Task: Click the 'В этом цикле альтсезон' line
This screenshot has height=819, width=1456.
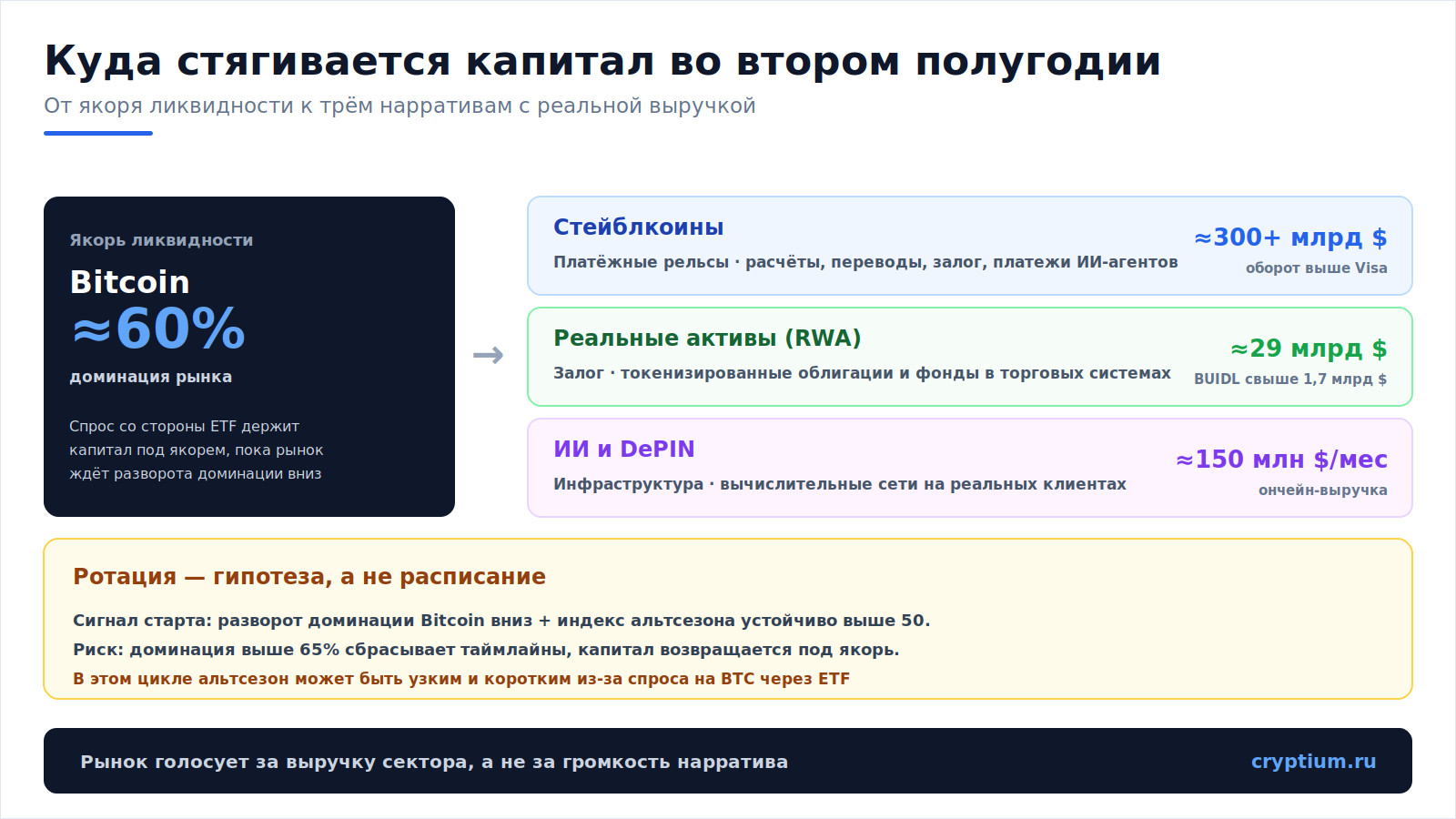Action: pos(461,679)
